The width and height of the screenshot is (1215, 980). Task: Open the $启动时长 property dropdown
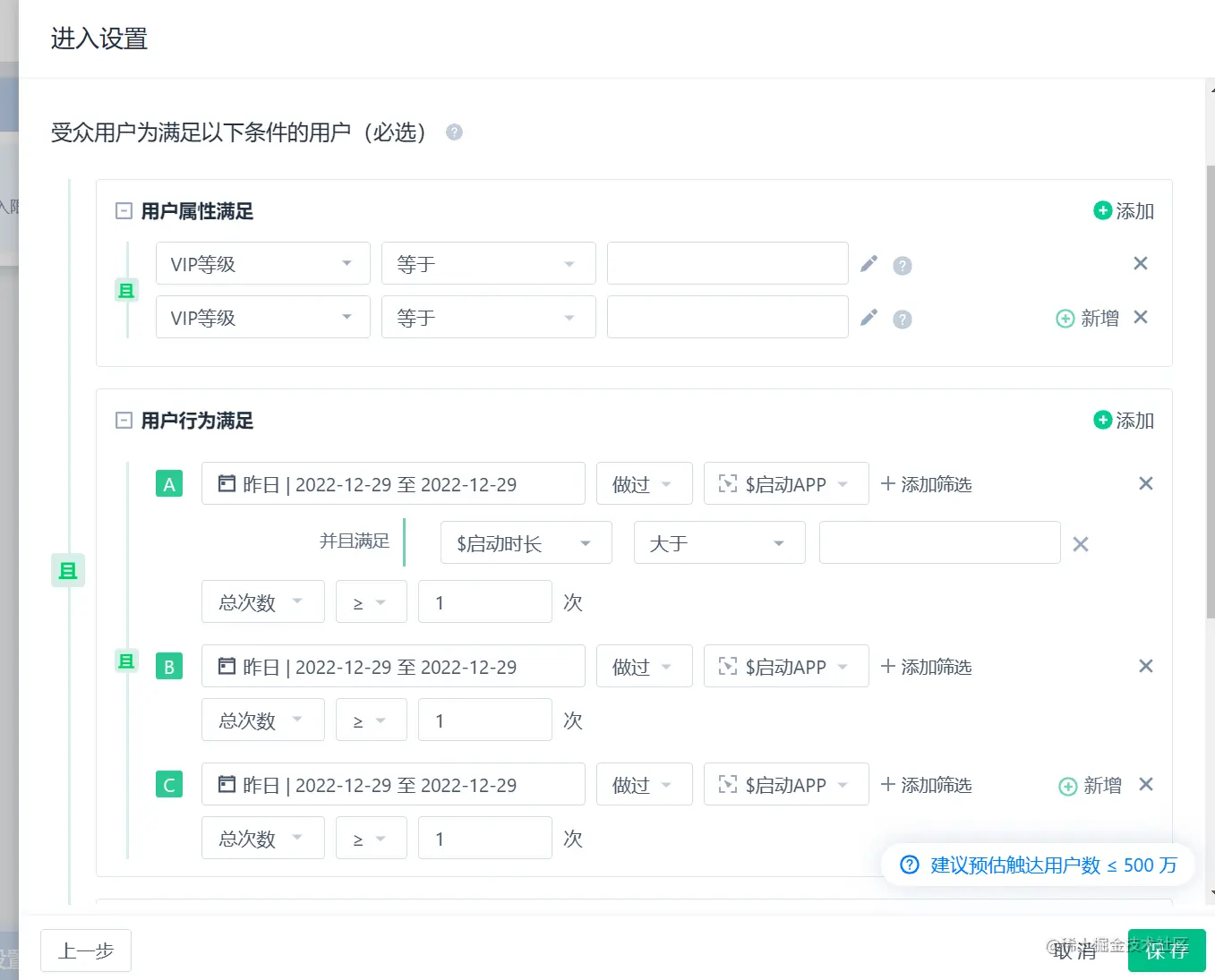click(526, 543)
